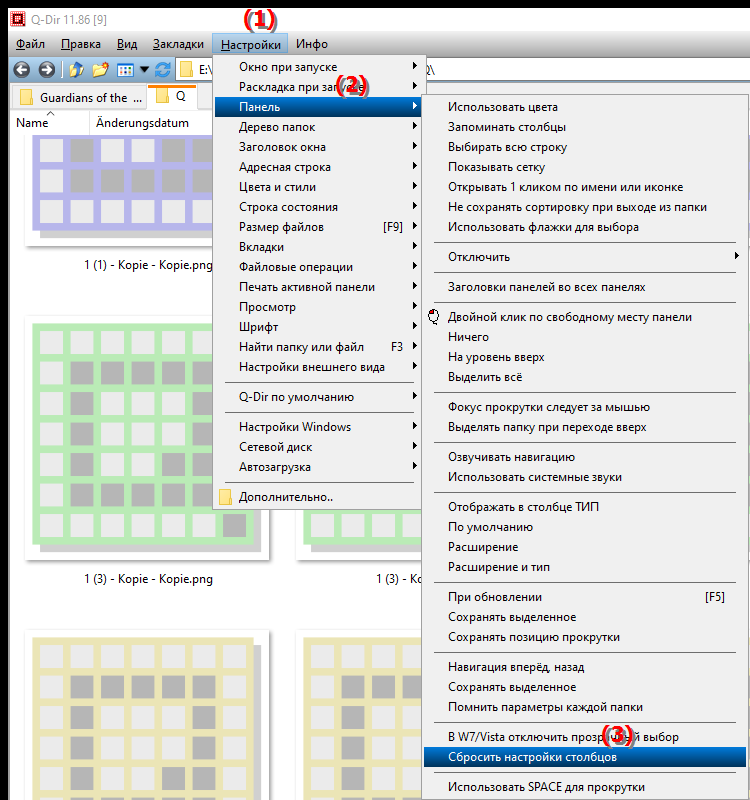Open view mode dropdown arrow
The height and width of the screenshot is (800, 750).
click(x=144, y=70)
